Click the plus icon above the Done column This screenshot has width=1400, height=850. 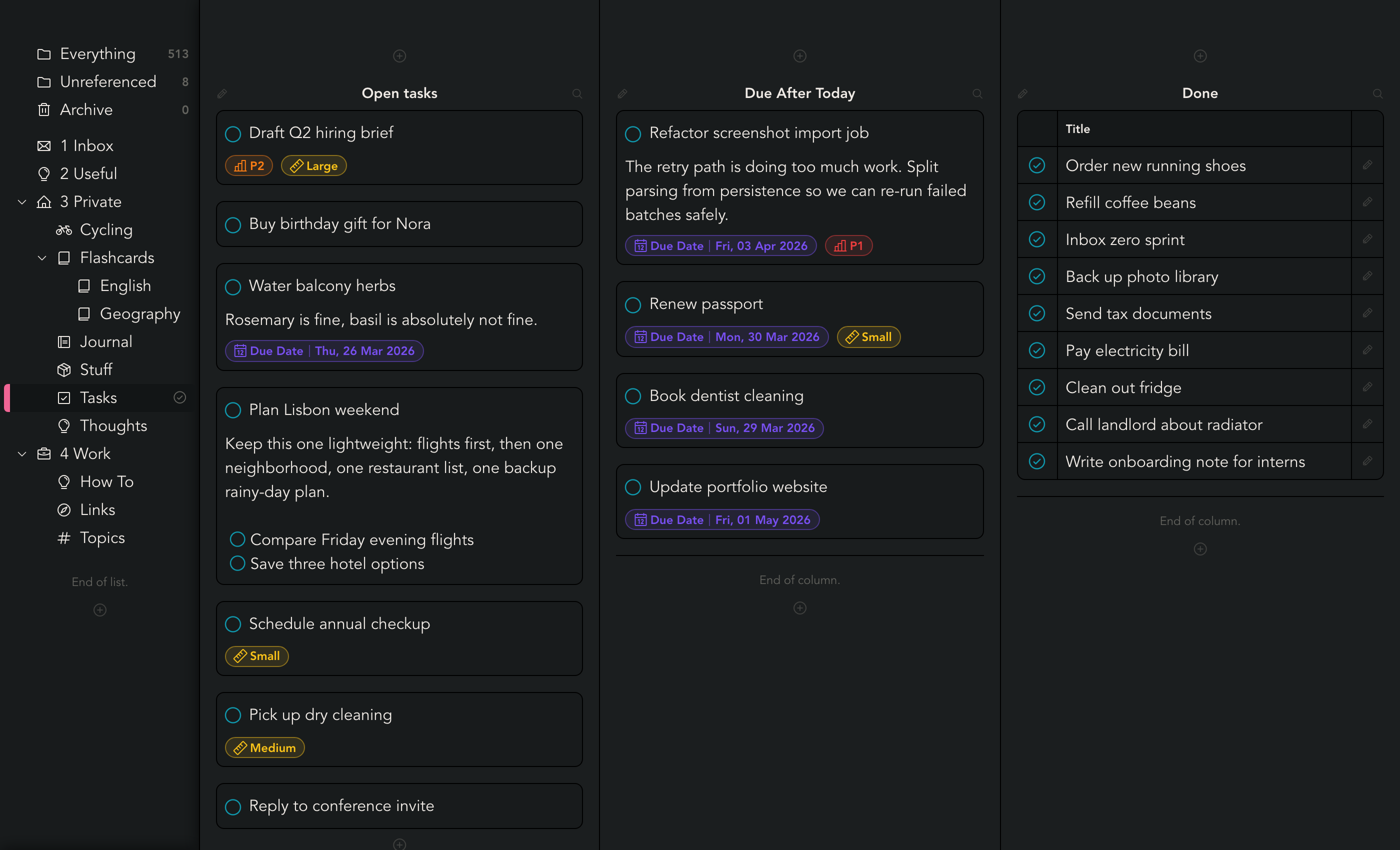coord(1200,55)
